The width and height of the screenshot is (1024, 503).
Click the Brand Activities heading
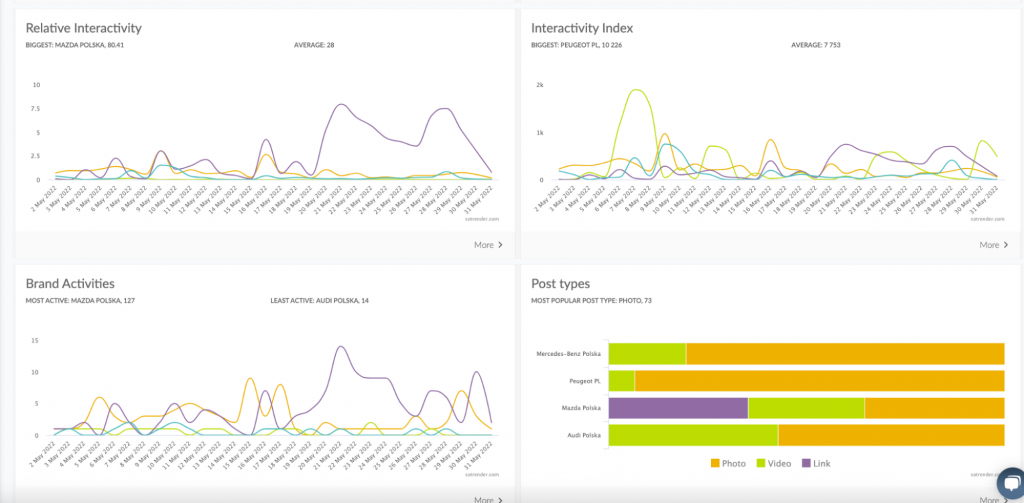(71, 284)
